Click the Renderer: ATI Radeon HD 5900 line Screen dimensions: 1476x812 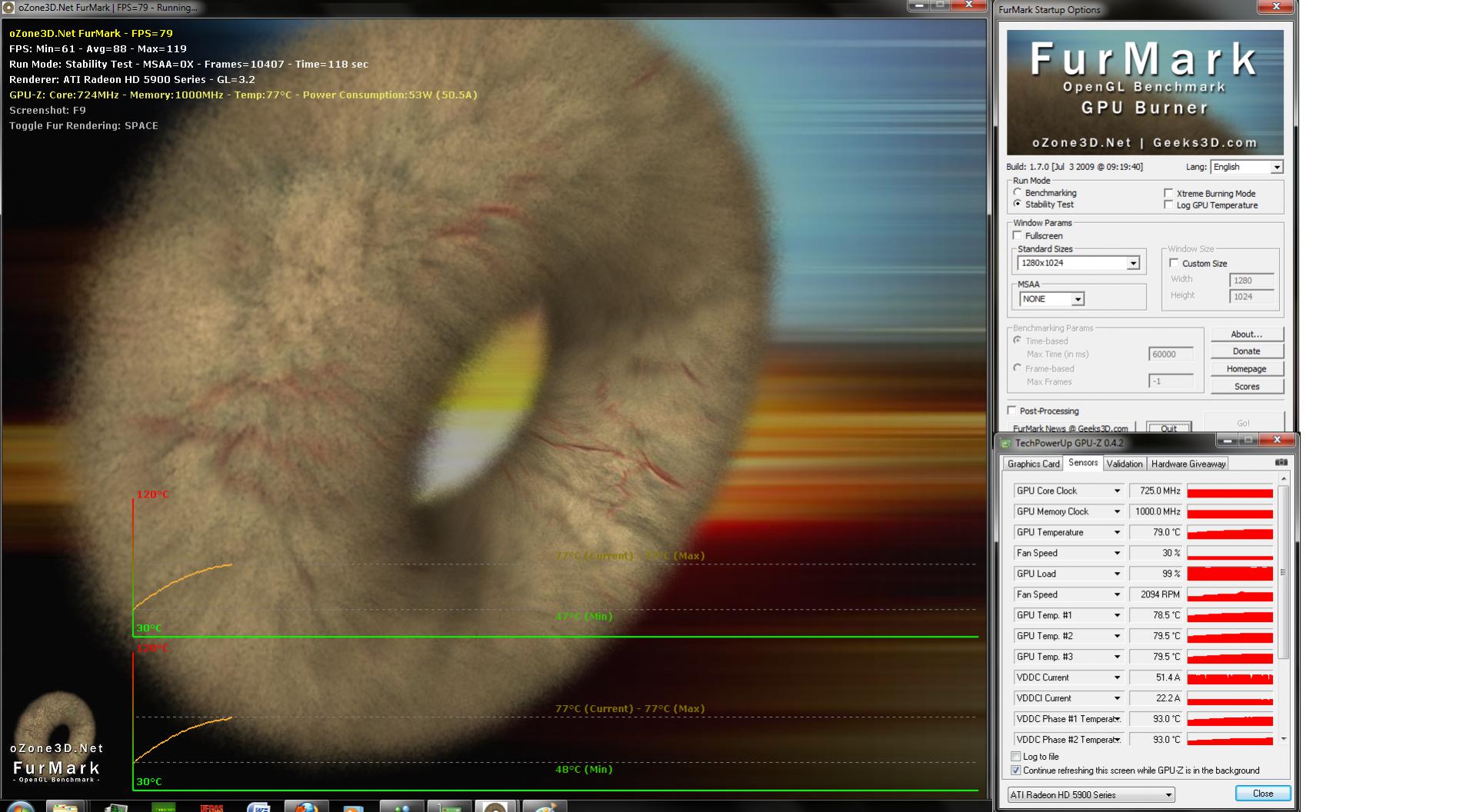[132, 79]
